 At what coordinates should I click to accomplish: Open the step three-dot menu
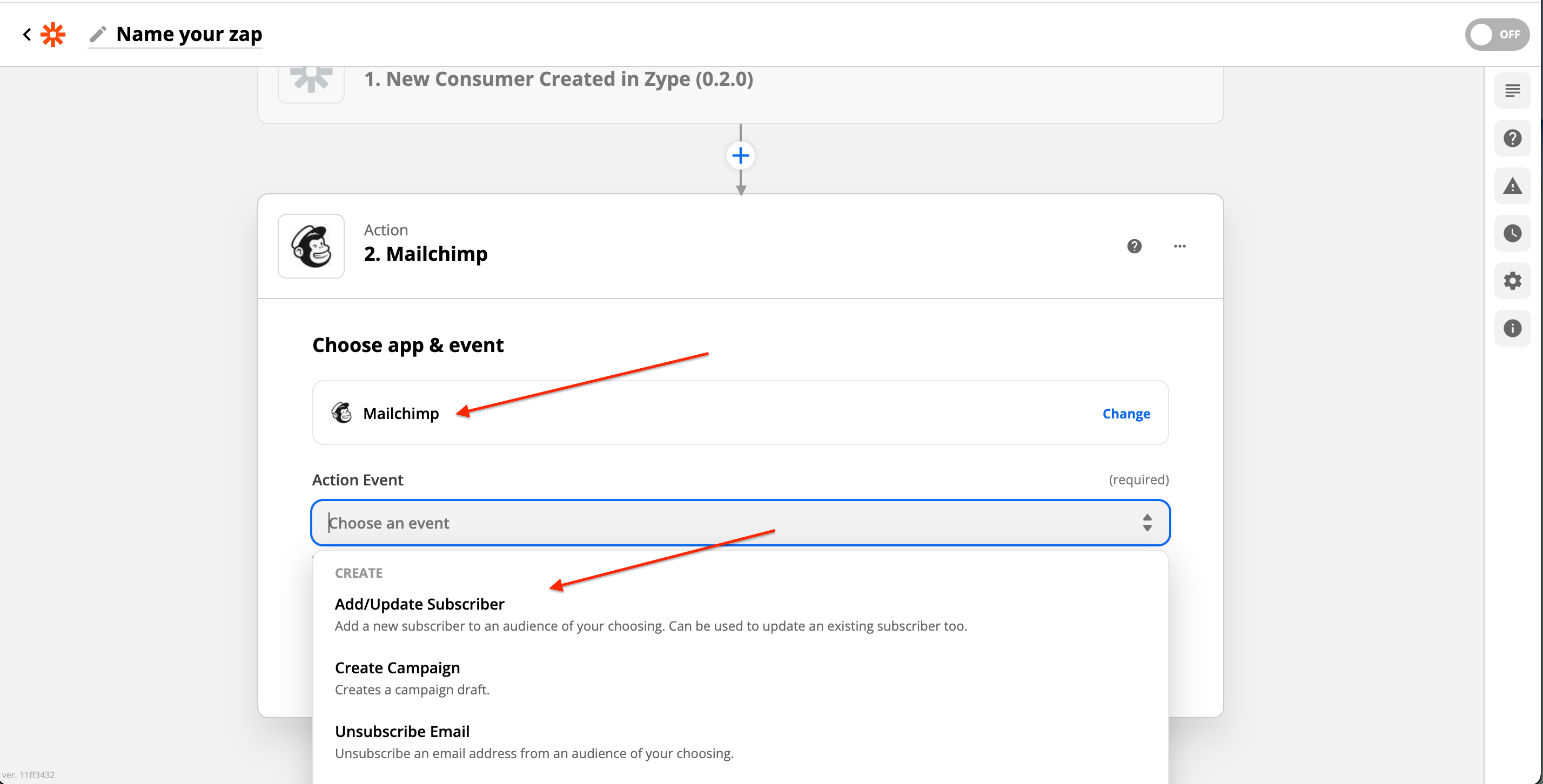[x=1179, y=246]
